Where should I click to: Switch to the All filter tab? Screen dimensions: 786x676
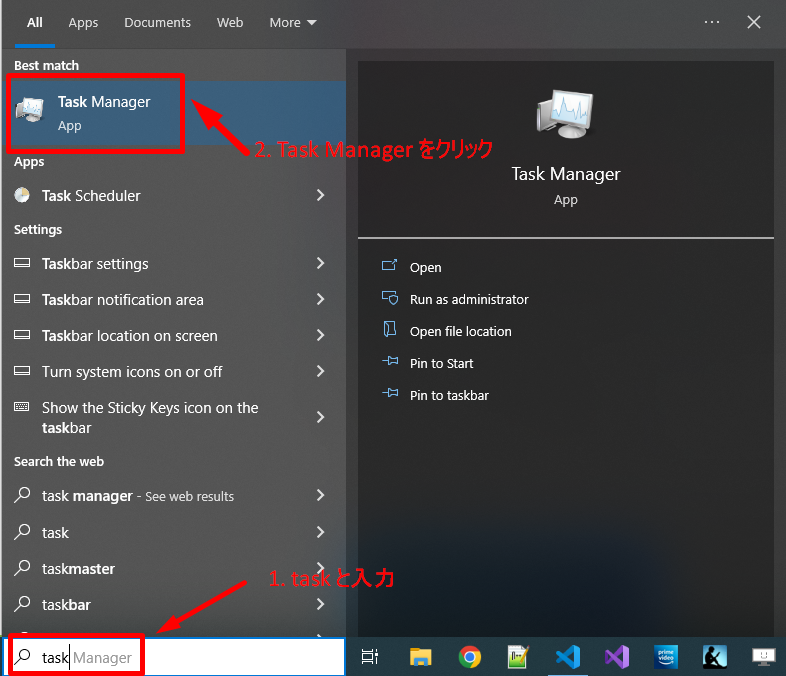point(35,23)
